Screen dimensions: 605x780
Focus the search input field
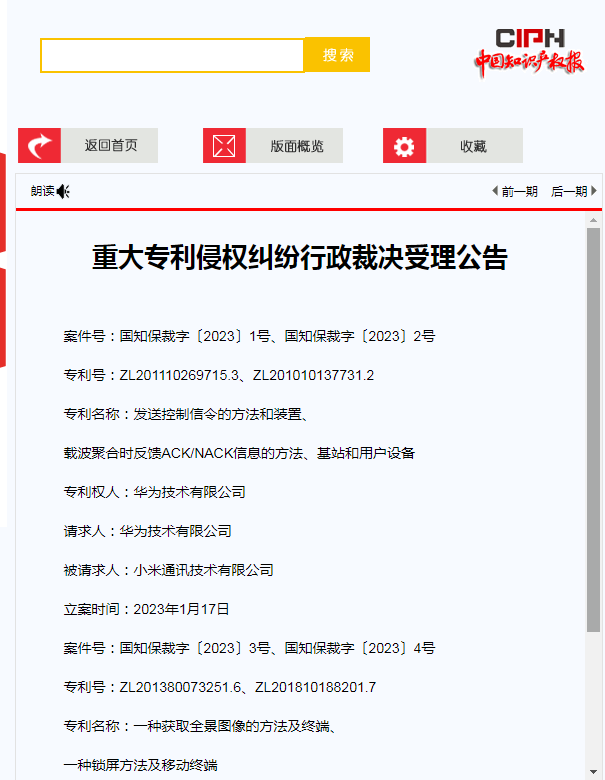point(172,55)
